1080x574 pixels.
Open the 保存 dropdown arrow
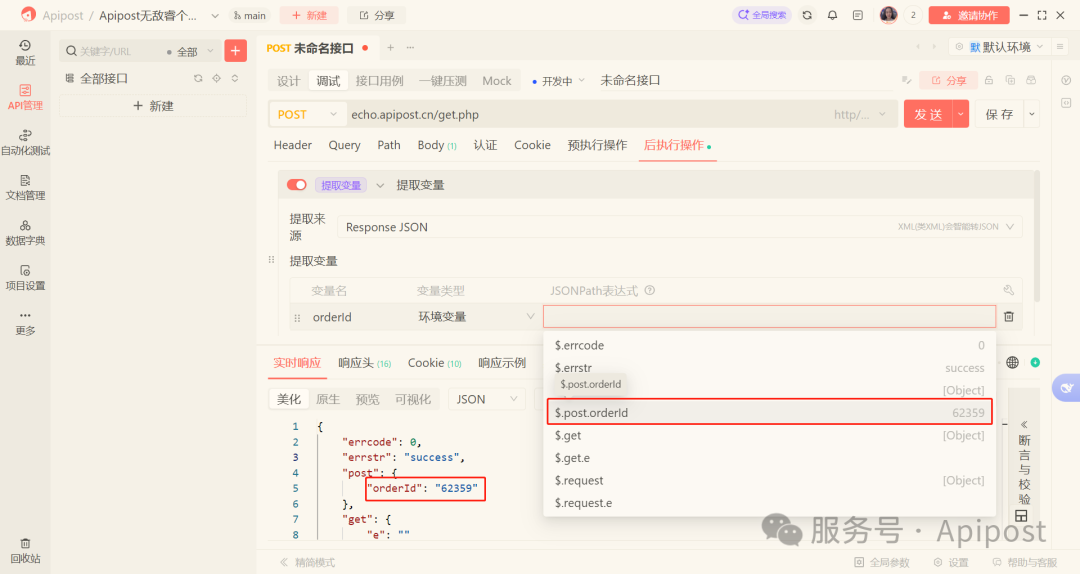(1032, 114)
